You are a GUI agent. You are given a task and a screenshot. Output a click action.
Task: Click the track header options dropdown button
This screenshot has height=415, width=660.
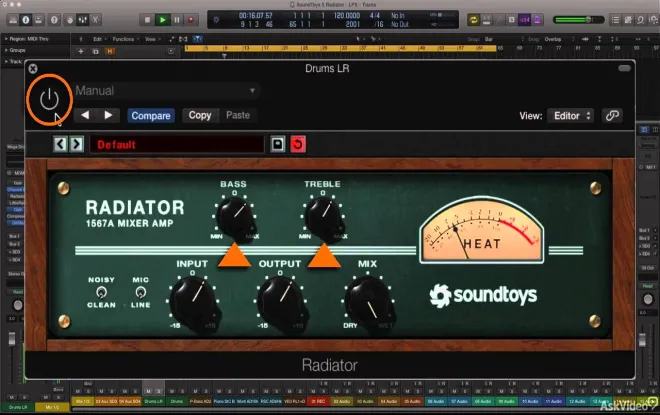pos(171,51)
